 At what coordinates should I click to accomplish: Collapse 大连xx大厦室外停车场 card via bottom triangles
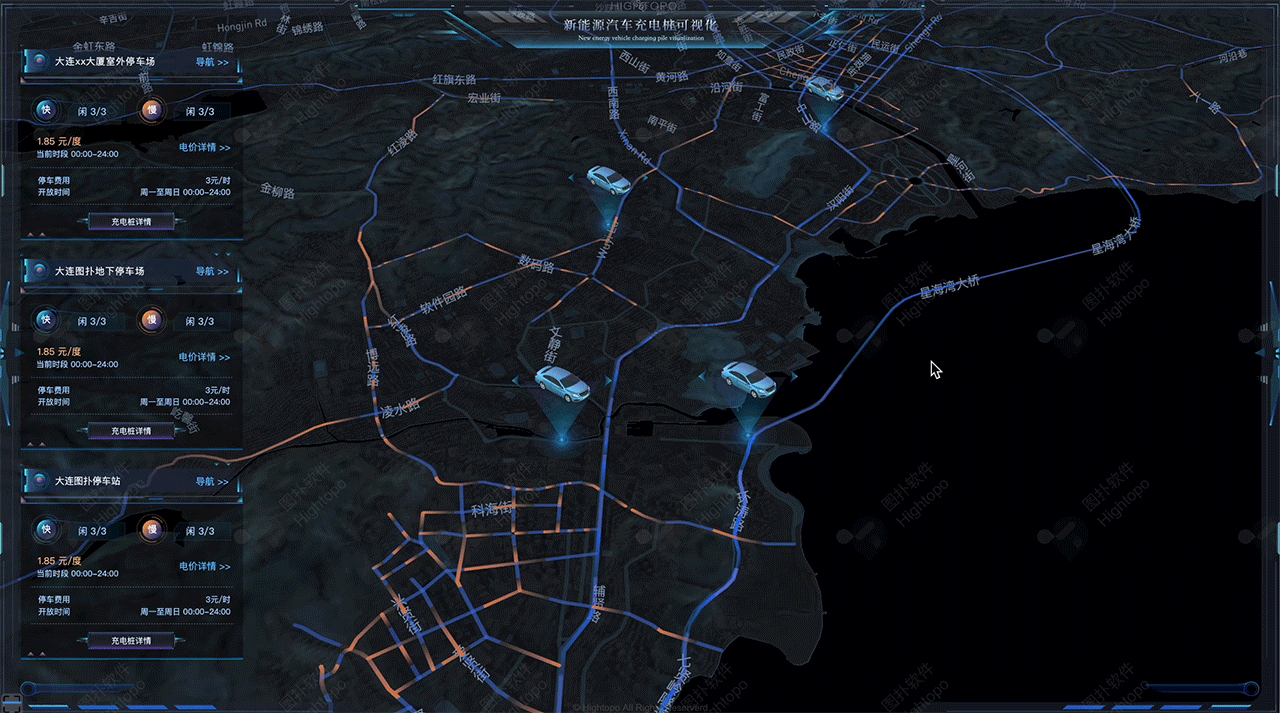(x=35, y=234)
